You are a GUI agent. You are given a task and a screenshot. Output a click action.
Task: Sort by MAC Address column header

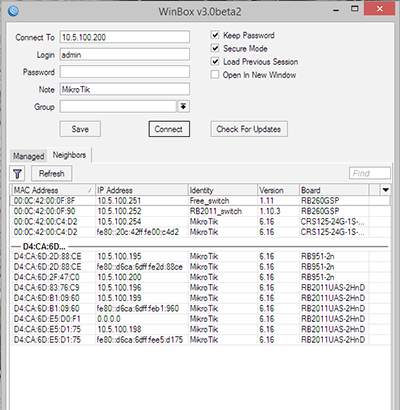(x=53, y=190)
